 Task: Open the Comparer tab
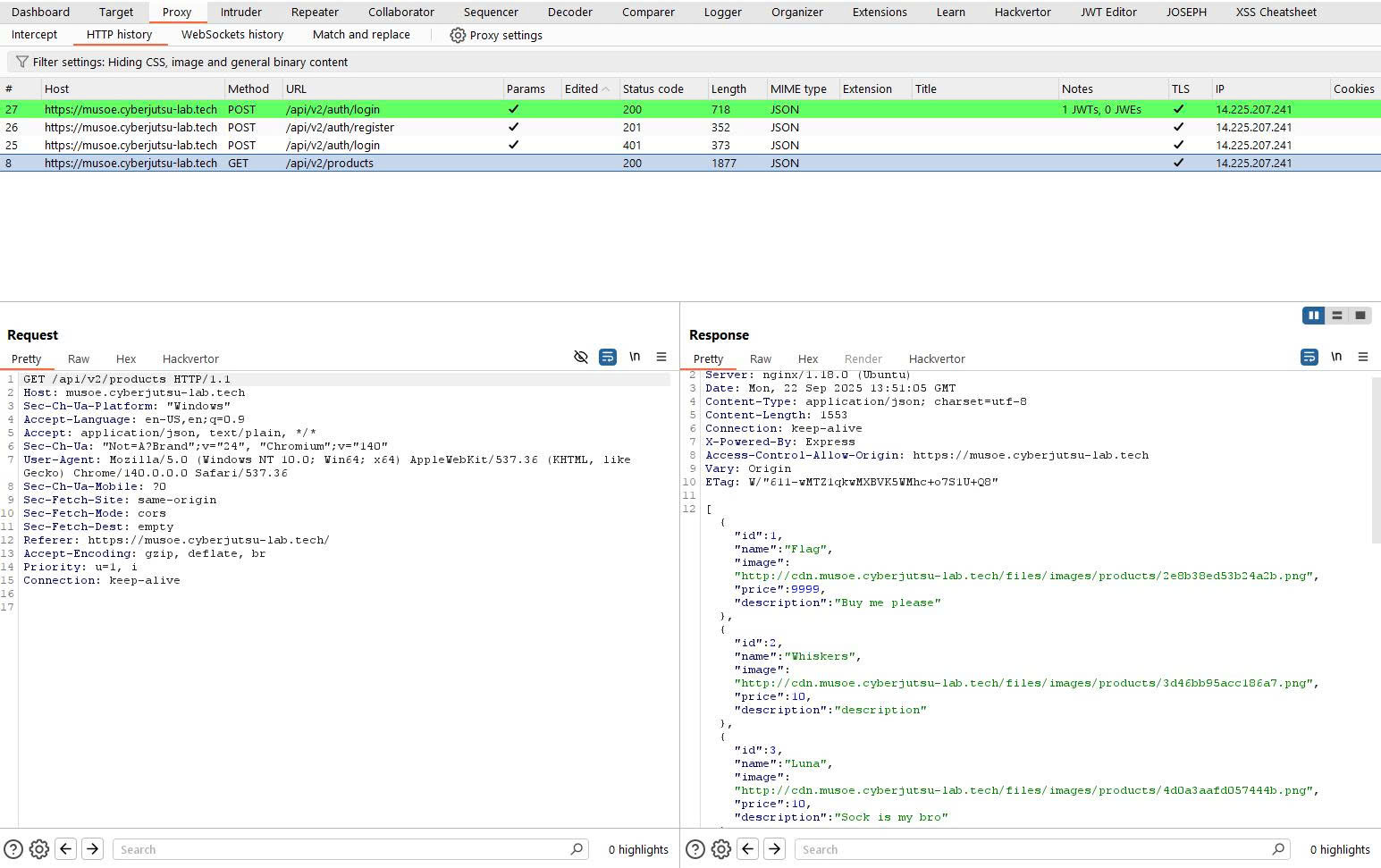pos(649,12)
